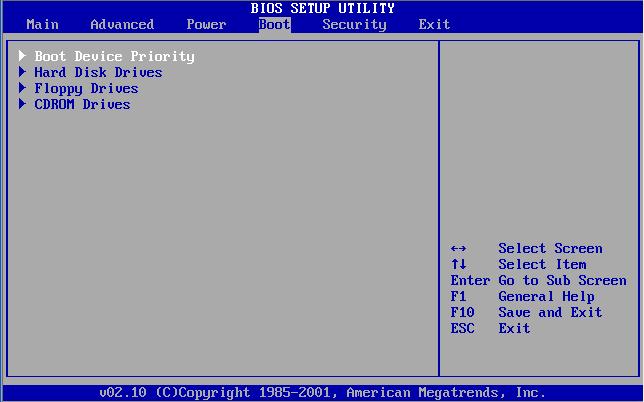This screenshot has height=402, width=644.
Task: Click the triangle beside Boot Device Priority
Action: (x=22, y=56)
